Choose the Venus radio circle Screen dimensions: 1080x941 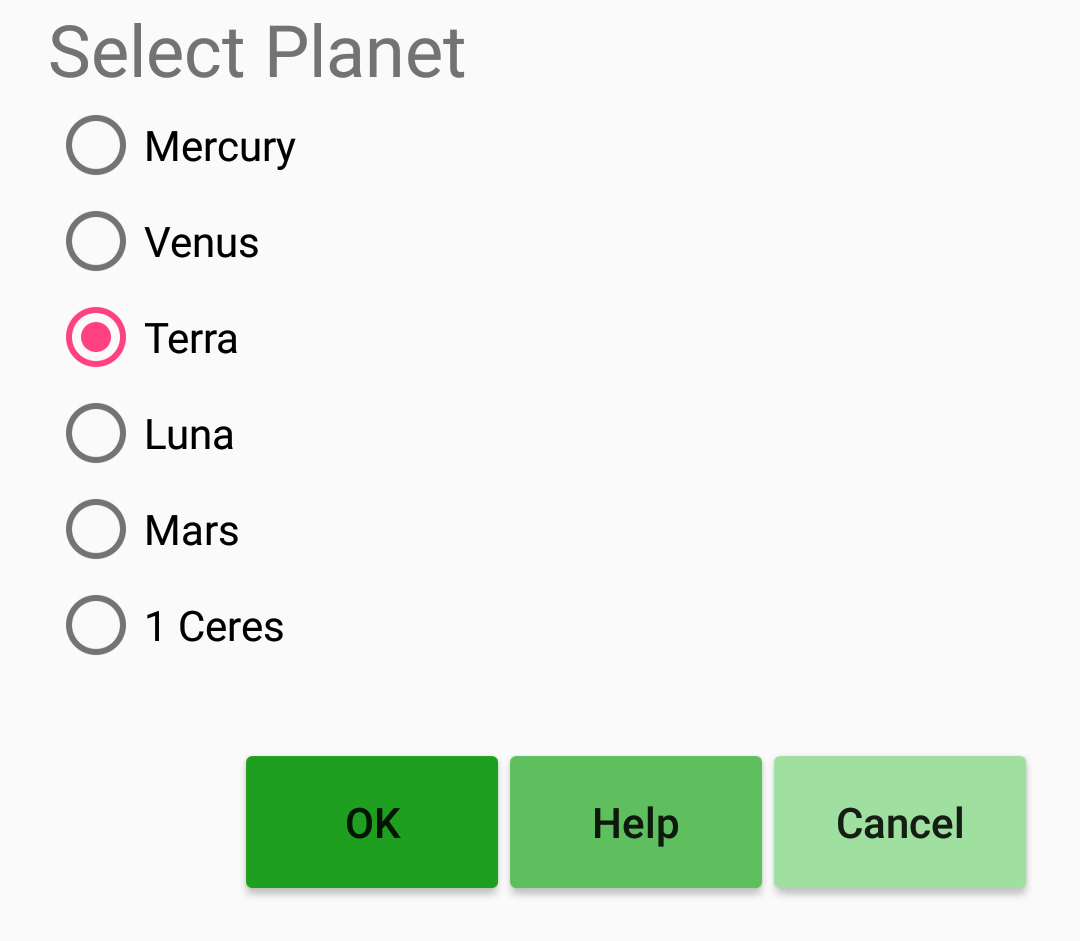(96, 242)
